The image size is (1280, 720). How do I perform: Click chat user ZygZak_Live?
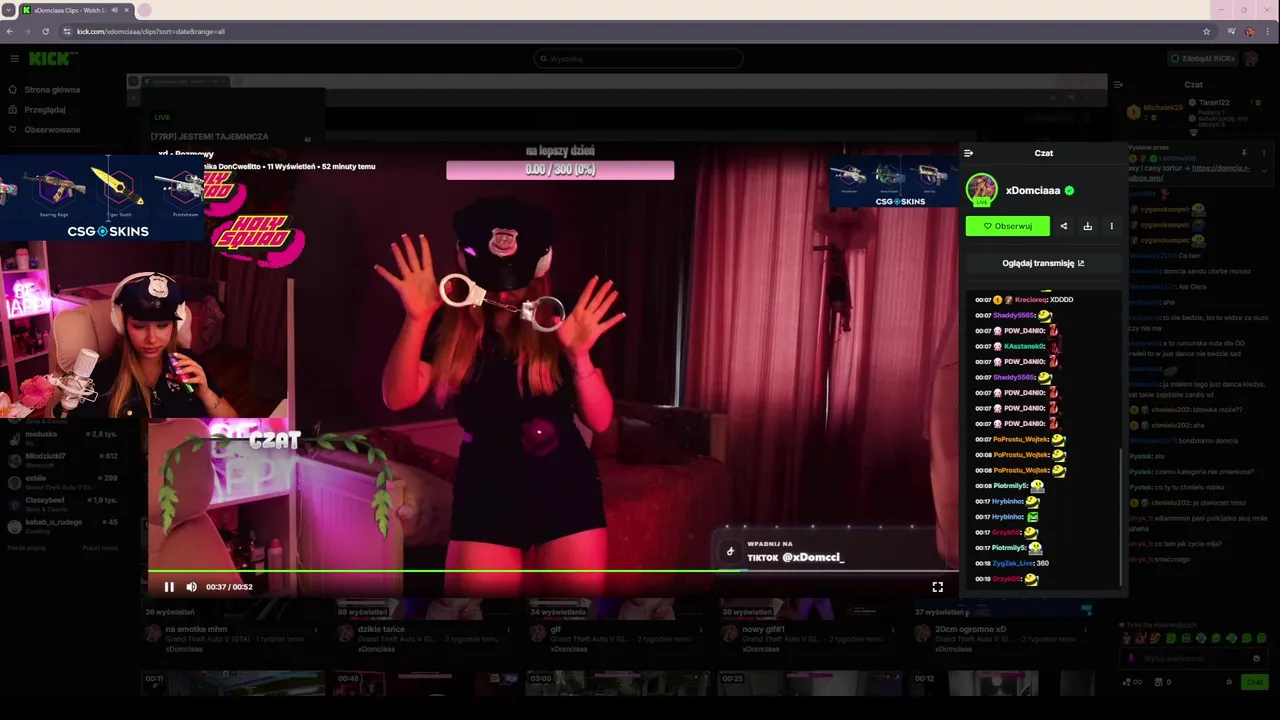coord(1012,563)
